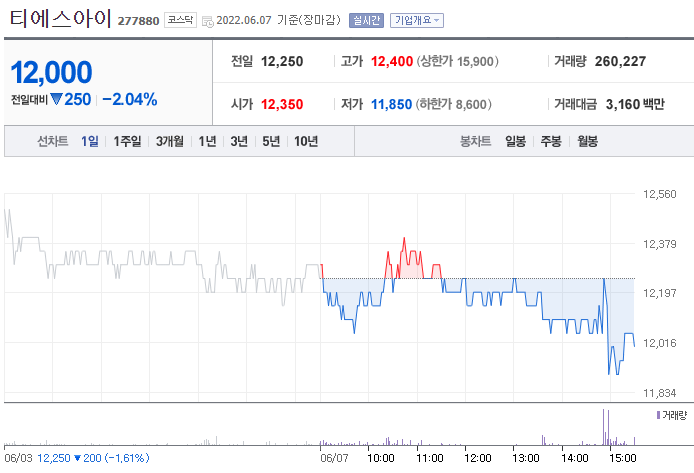Viewport: 694px width, 473px height.
Task: Click the 06/03 date label
Action: (x=18, y=458)
